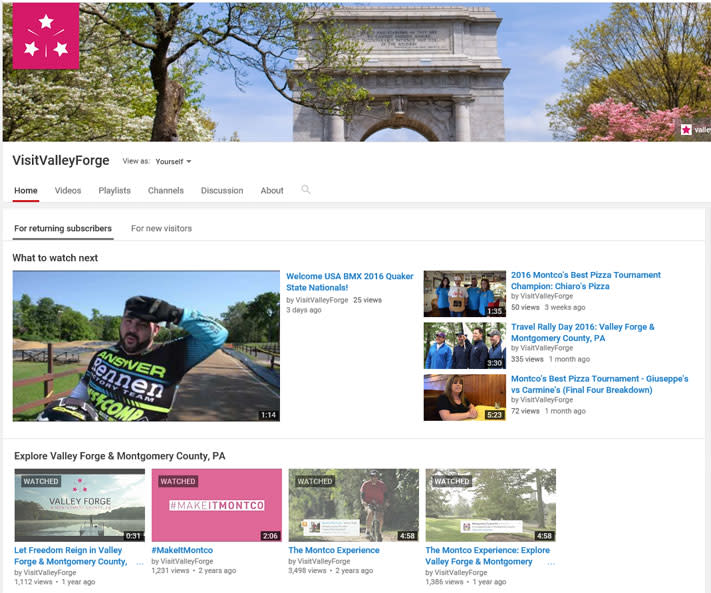Open Let Freedom Reign in Valley Forge link
Image resolution: width=711 pixels, height=593 pixels.
pos(70,555)
